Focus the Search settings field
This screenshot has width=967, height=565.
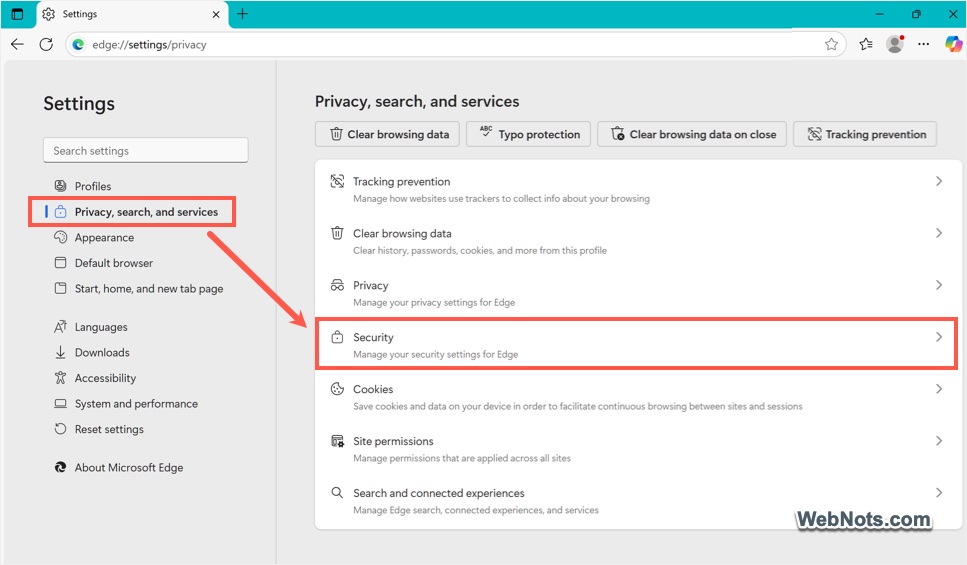pos(146,151)
